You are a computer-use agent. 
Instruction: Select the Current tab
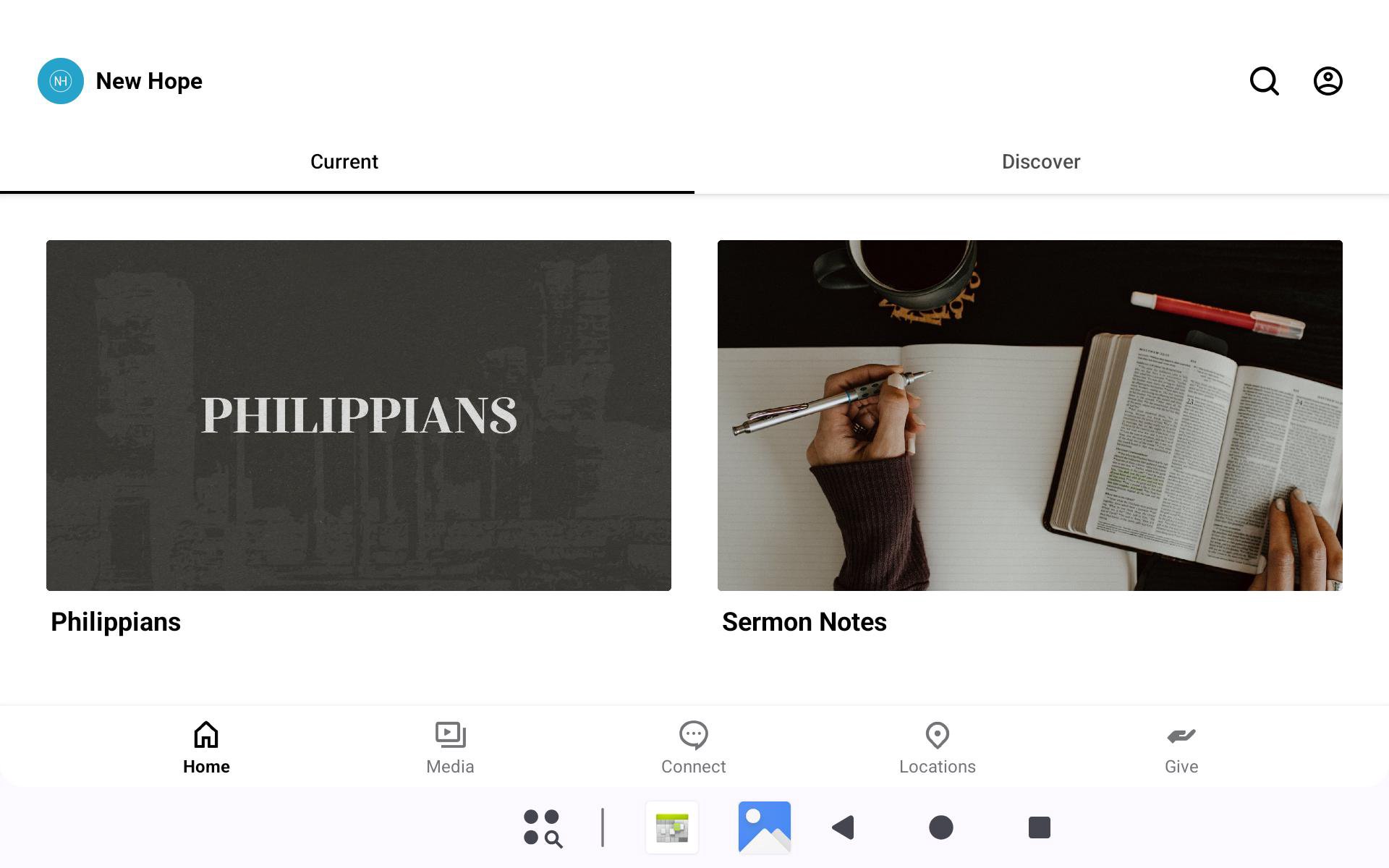(x=344, y=162)
